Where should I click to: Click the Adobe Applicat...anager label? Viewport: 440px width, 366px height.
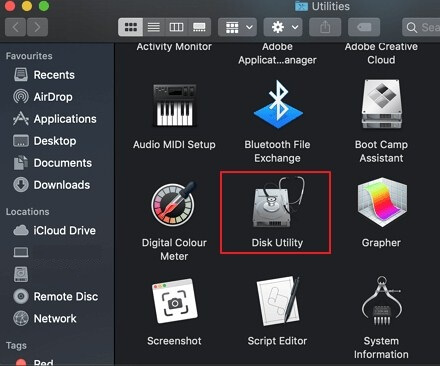(x=277, y=53)
